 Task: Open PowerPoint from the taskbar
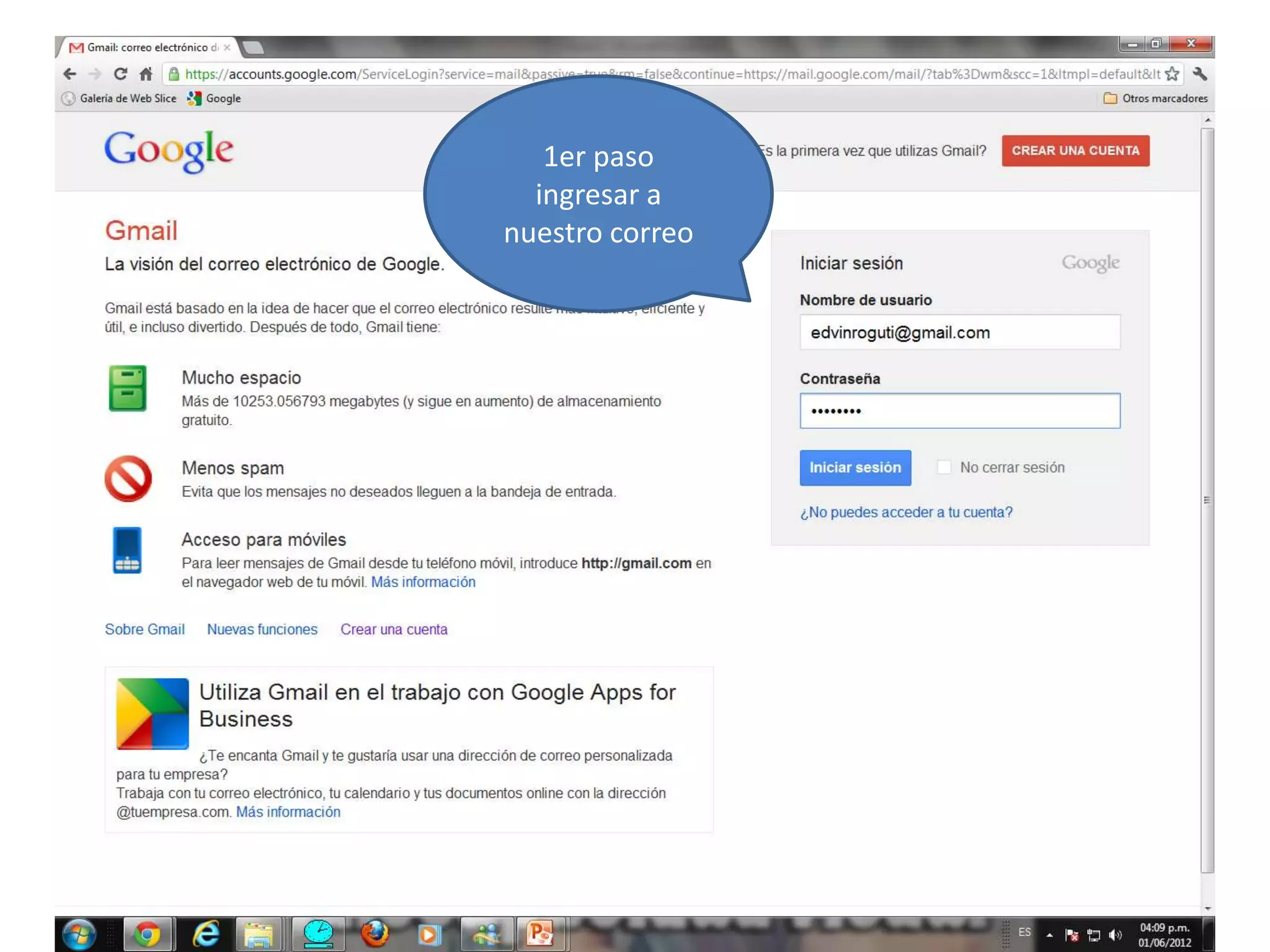coord(540,934)
